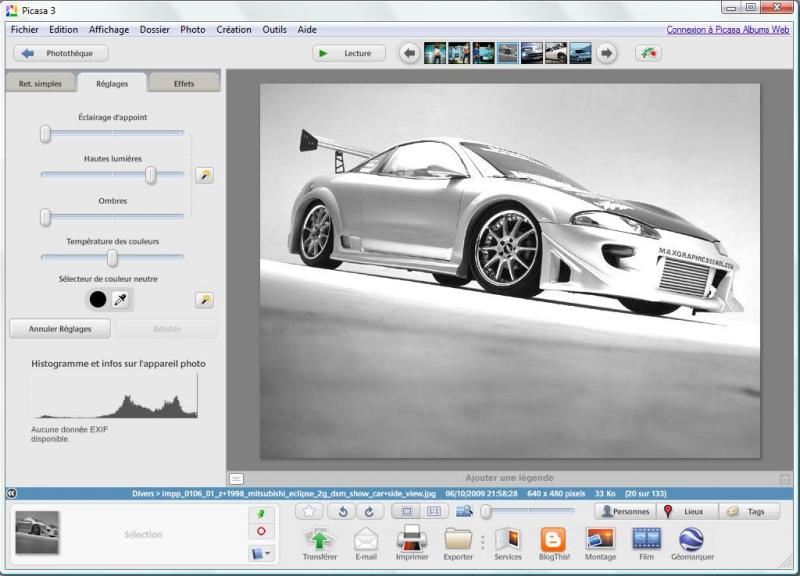Image resolution: width=800 pixels, height=576 pixels.
Task: Open the Fichier menu
Action: tap(24, 30)
